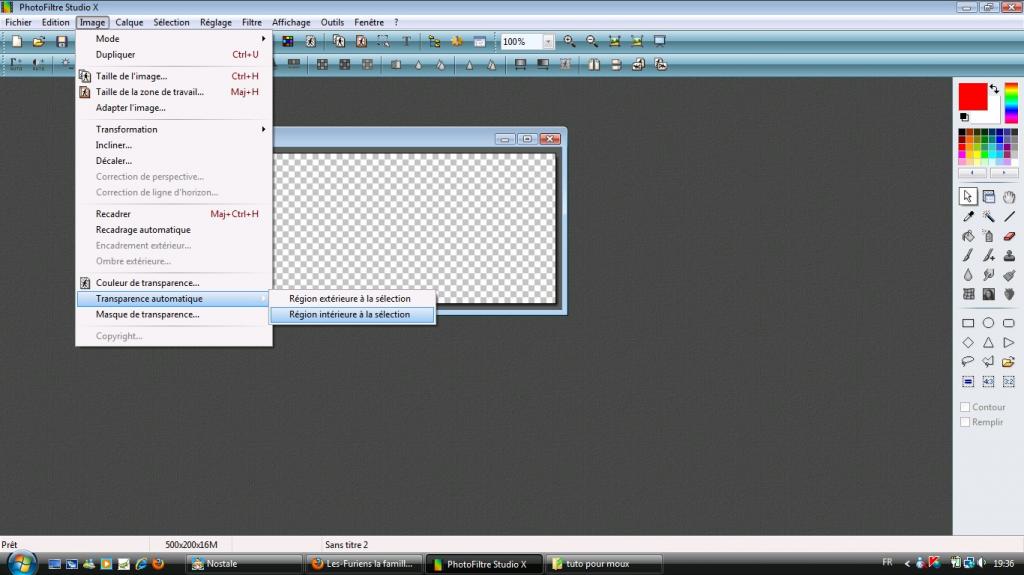
Task: Expand the Transformation submenu
Action: [174, 129]
